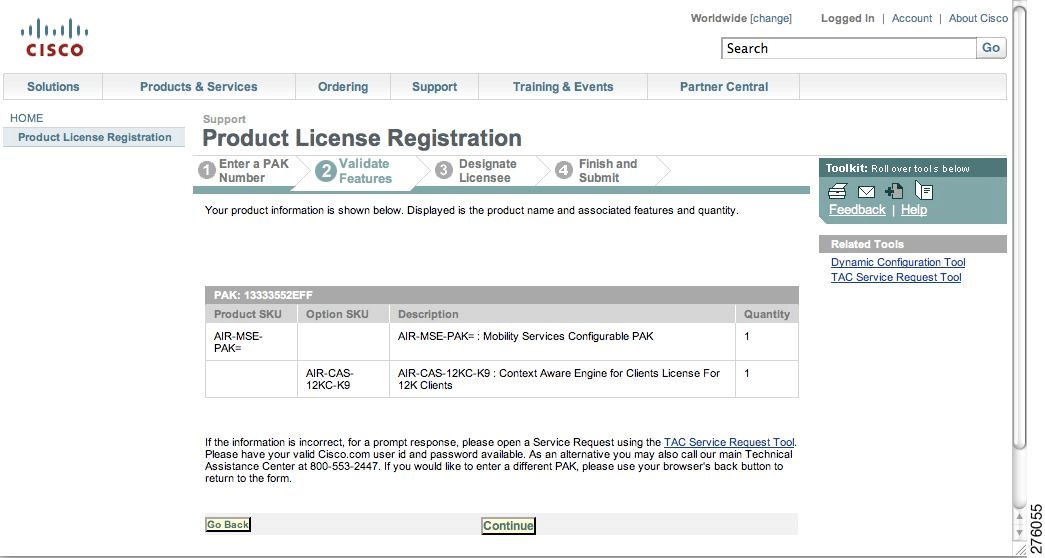Go to step 1 Enter a PAK Number
The image size is (1045, 558).
[244, 171]
